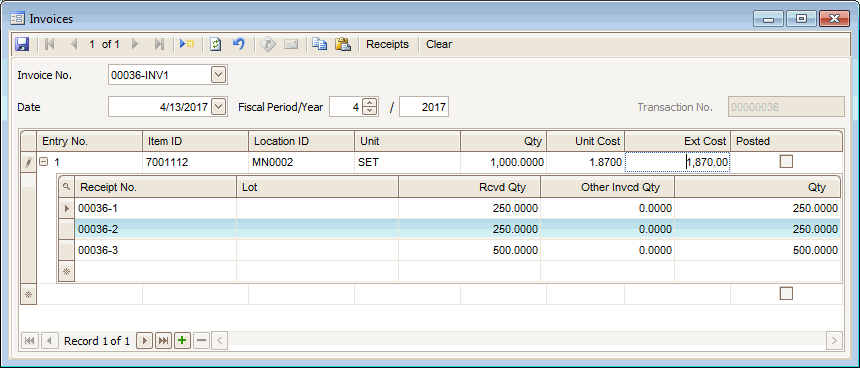Screen dimensions: 860x368
Task: Collapse entry 1 receipt details
Action: pos(44,162)
